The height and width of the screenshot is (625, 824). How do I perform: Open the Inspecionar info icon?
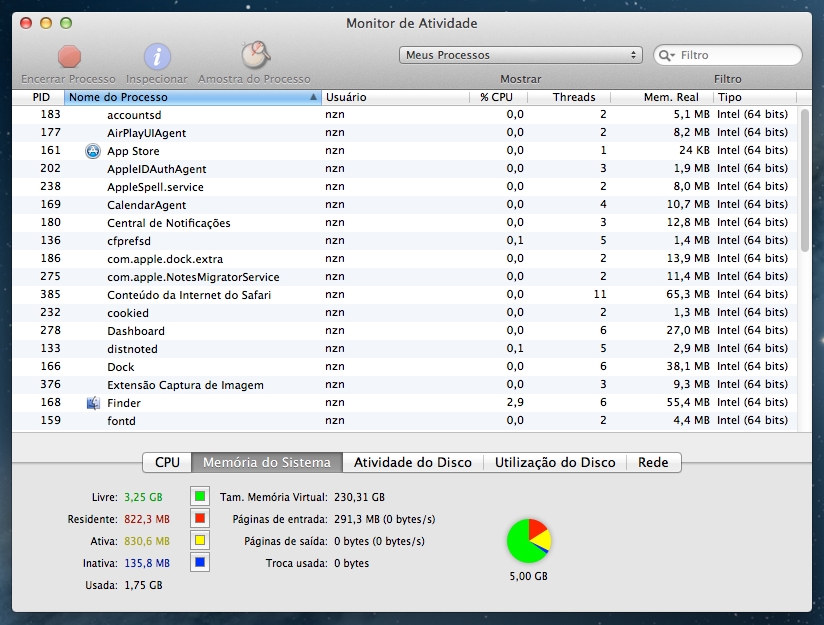[157, 56]
